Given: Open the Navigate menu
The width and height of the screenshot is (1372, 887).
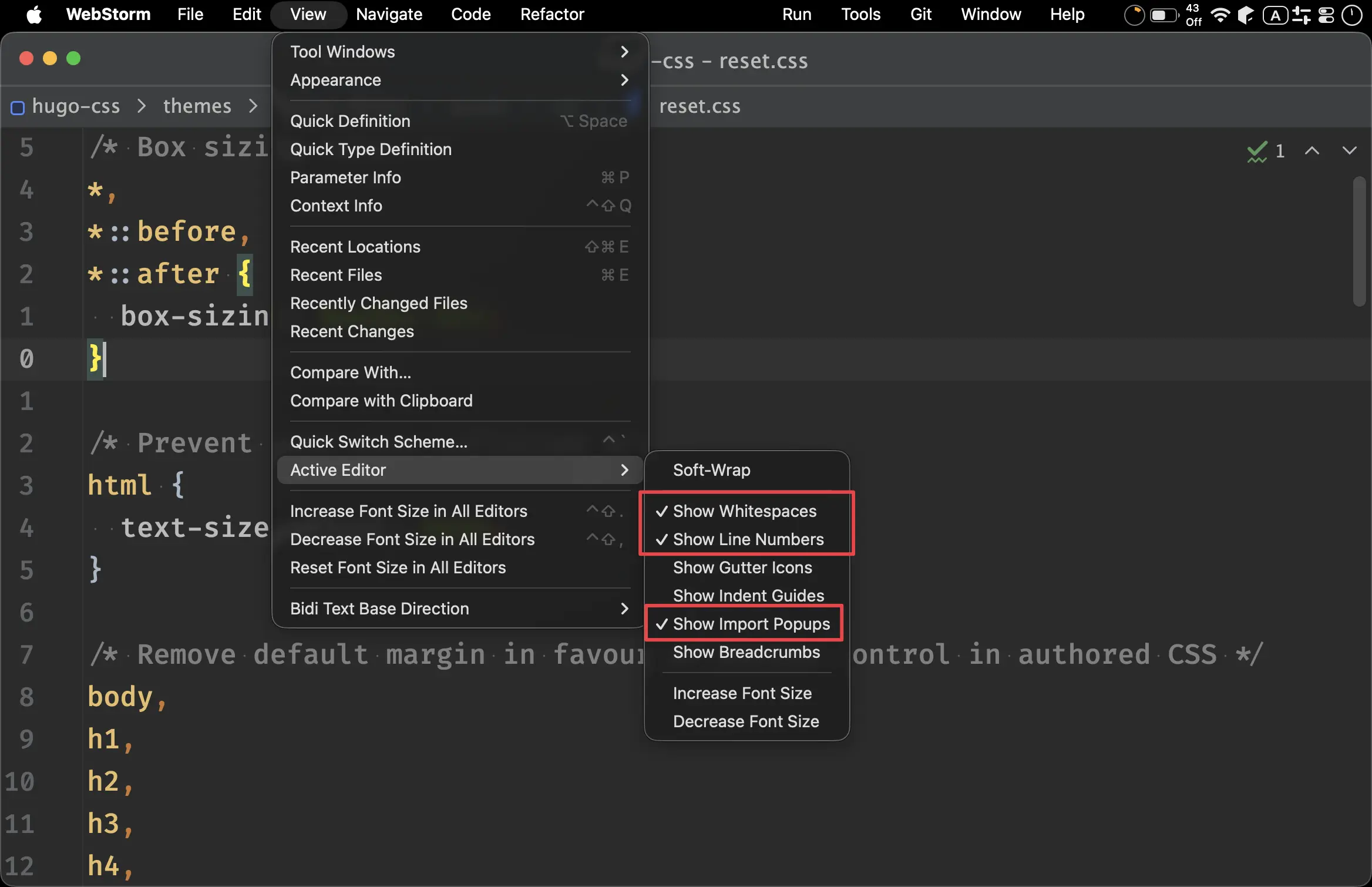Looking at the screenshot, I should pos(389,15).
